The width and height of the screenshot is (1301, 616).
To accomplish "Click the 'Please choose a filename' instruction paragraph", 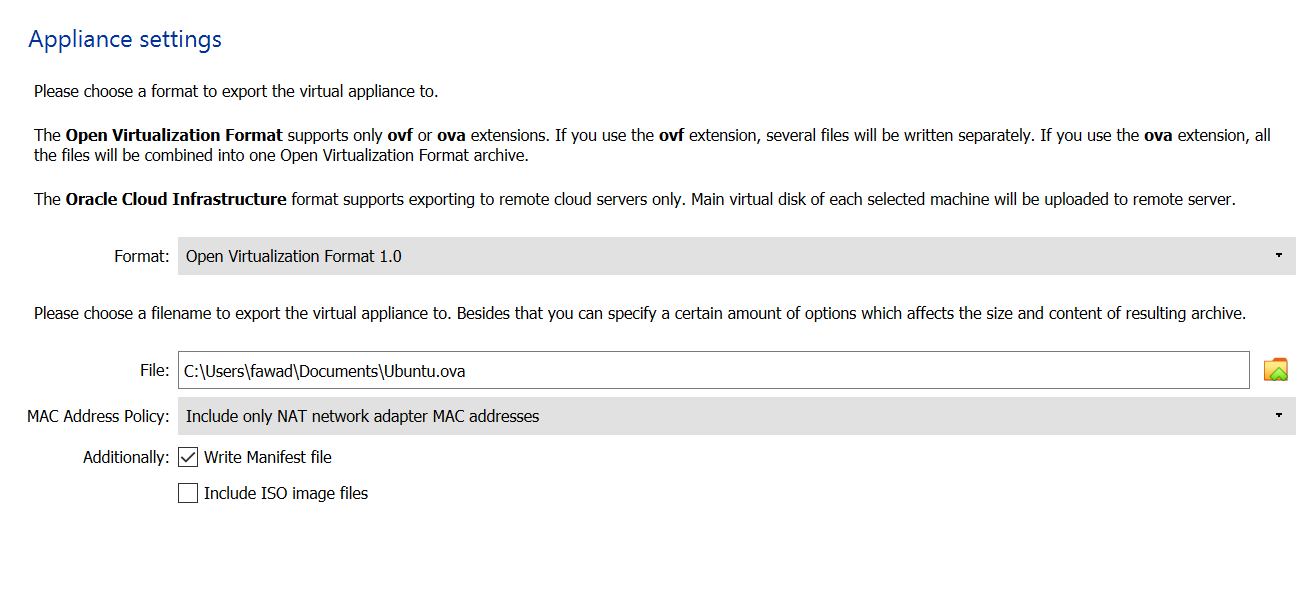I will pos(640,313).
